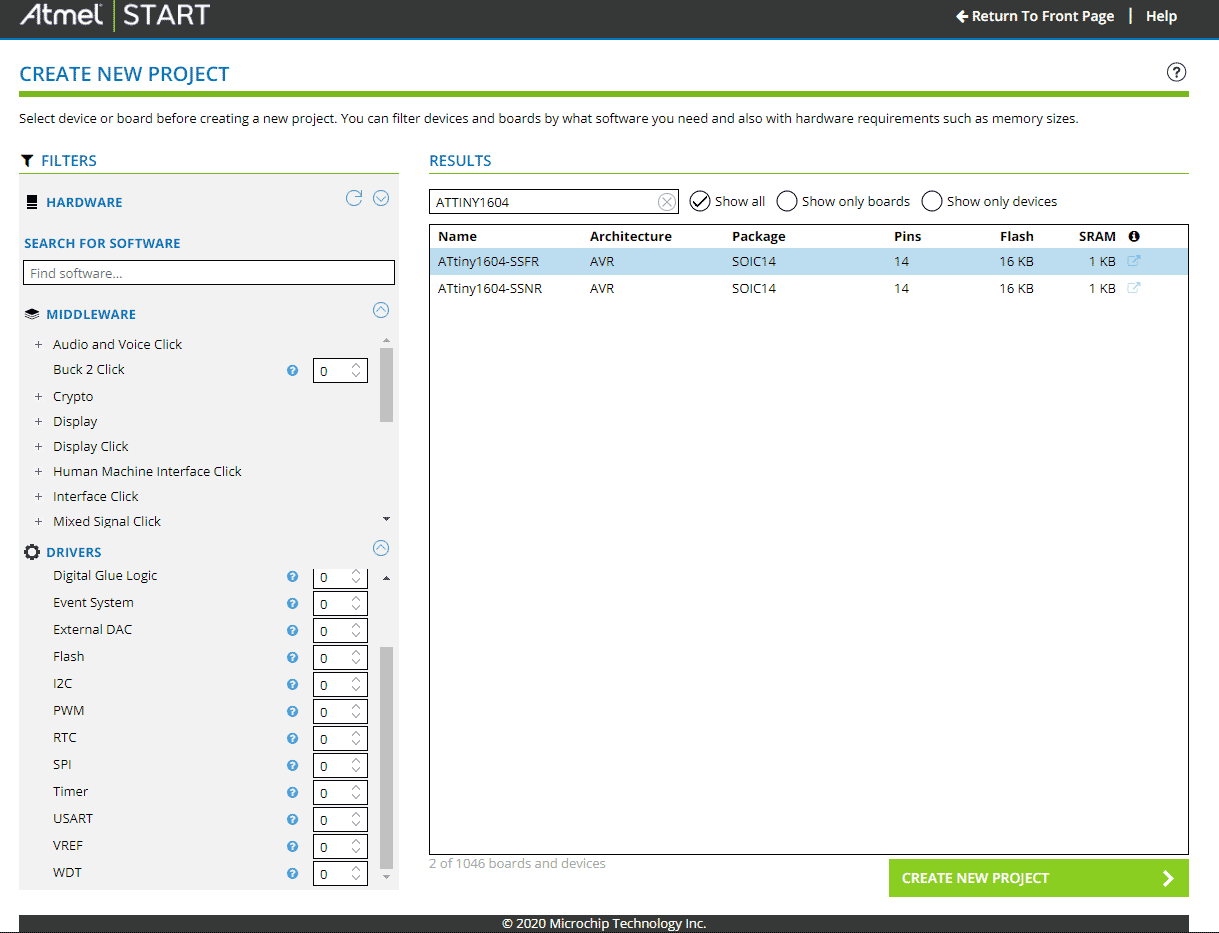
Task: Show help for WDT driver
Action: tap(293, 873)
